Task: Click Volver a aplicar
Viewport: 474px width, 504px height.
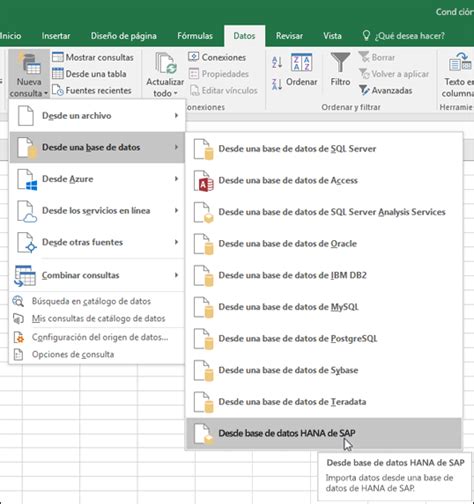Action: (394, 74)
